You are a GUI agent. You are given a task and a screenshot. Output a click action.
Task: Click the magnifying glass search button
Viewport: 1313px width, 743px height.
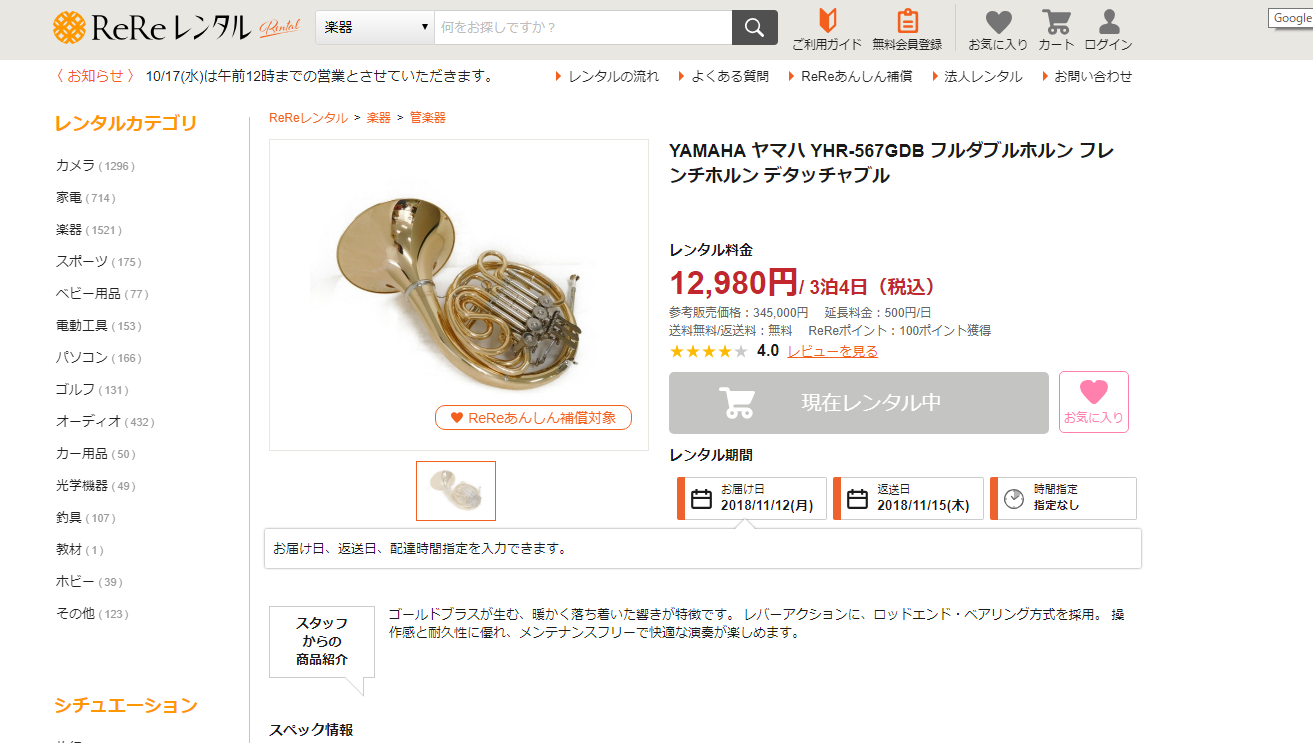755,28
